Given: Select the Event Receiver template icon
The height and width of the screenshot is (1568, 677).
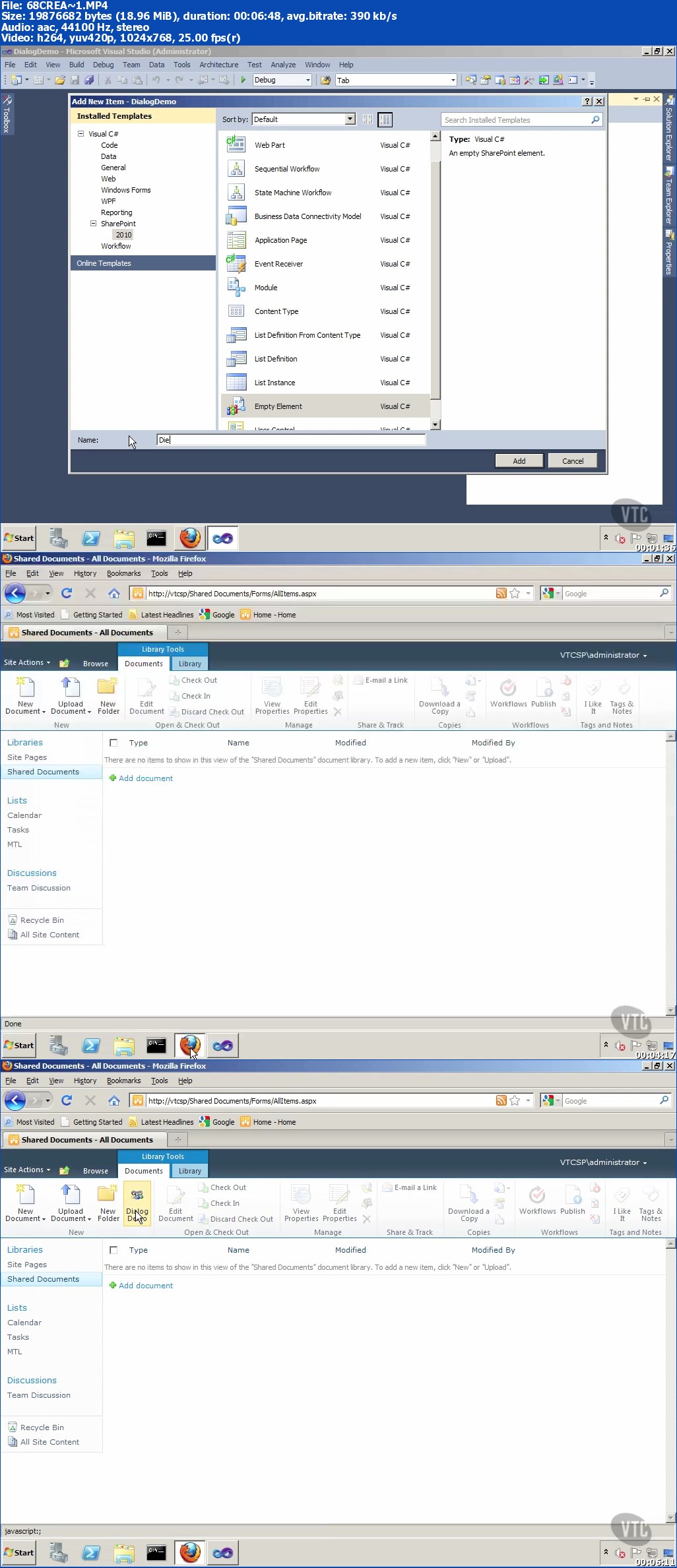Looking at the screenshot, I should pos(236,264).
